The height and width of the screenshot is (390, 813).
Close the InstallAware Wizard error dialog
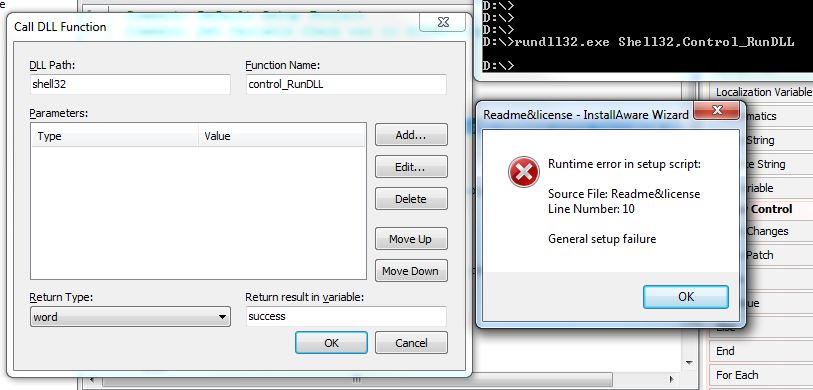coord(717,110)
